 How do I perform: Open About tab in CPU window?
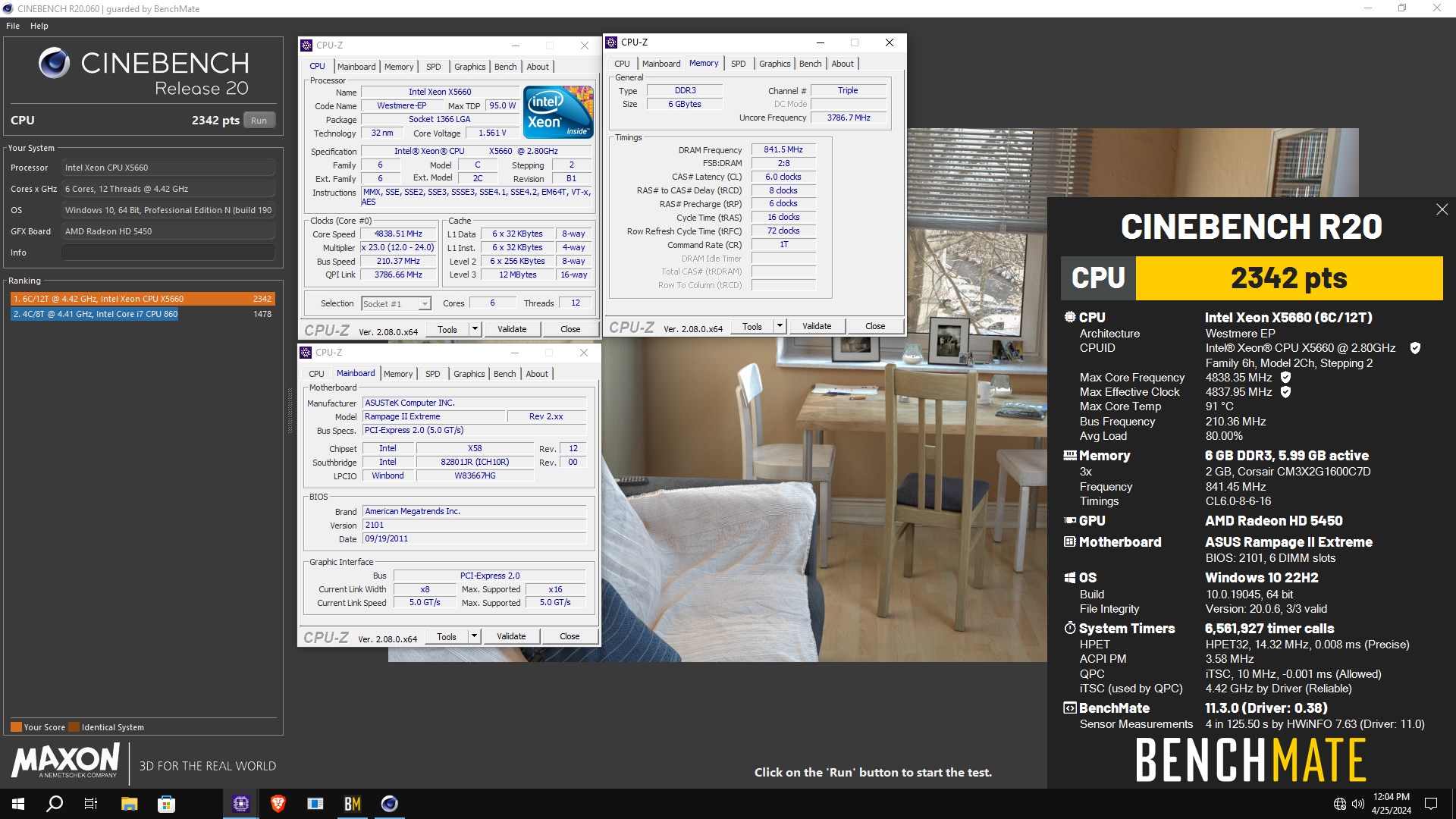point(538,67)
